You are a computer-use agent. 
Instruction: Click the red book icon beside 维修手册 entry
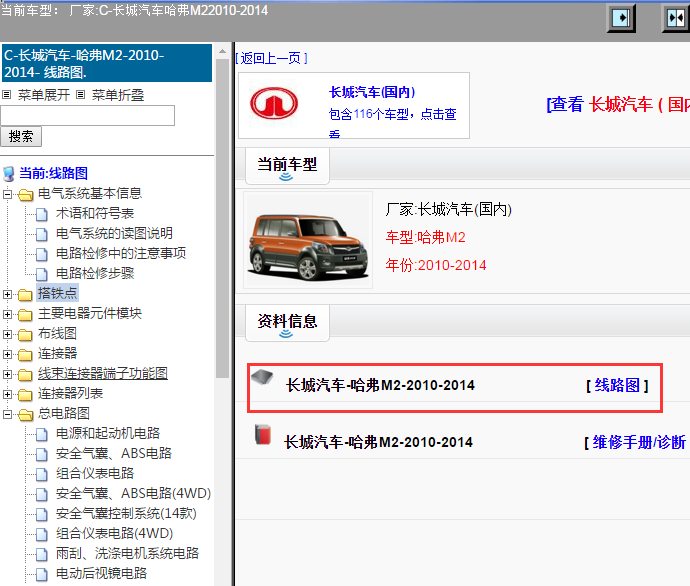(x=263, y=435)
